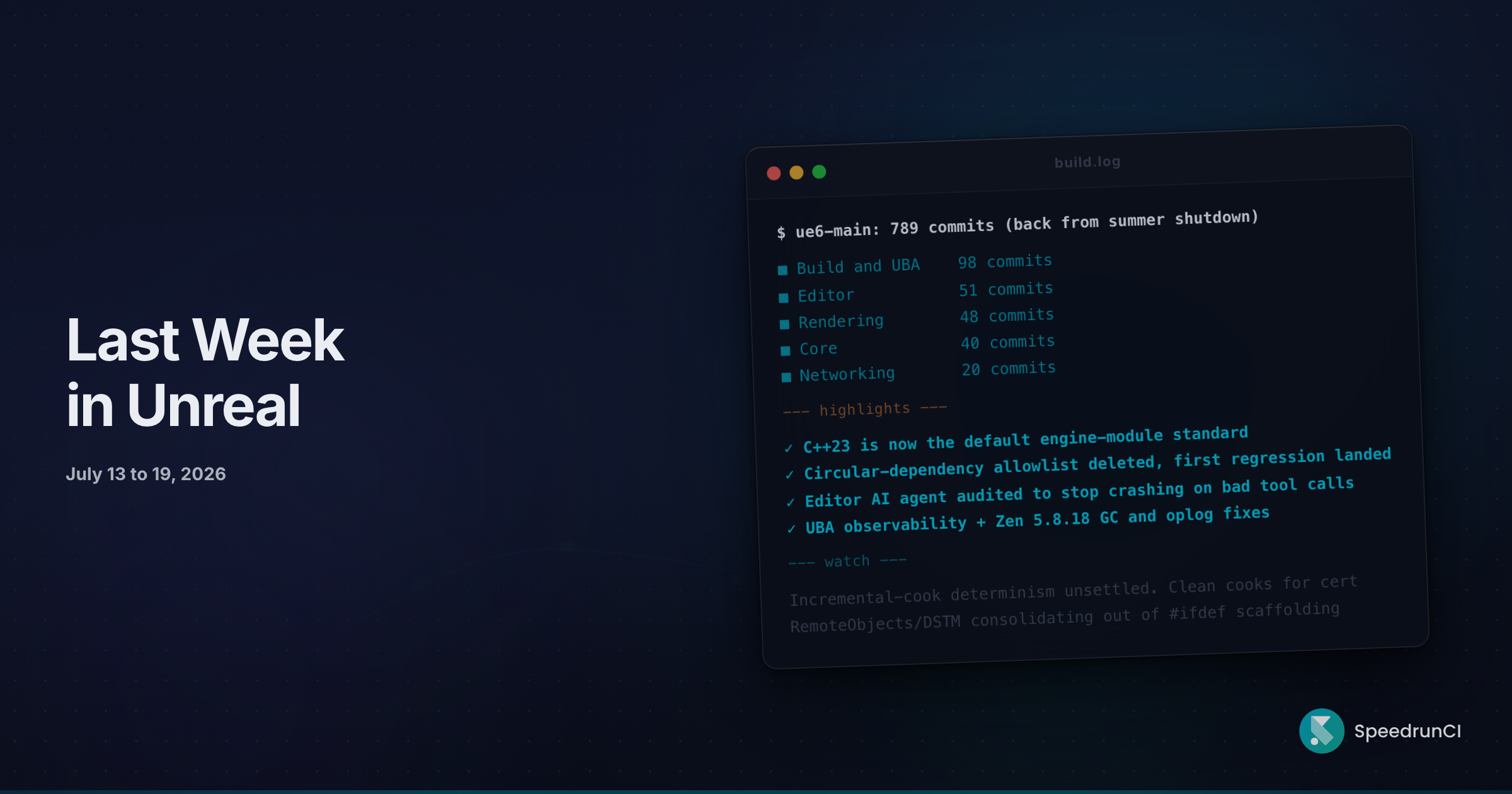Click the "RemoteObjects/DSTM consolidating" line
1512x794 pixels.
point(1065,618)
